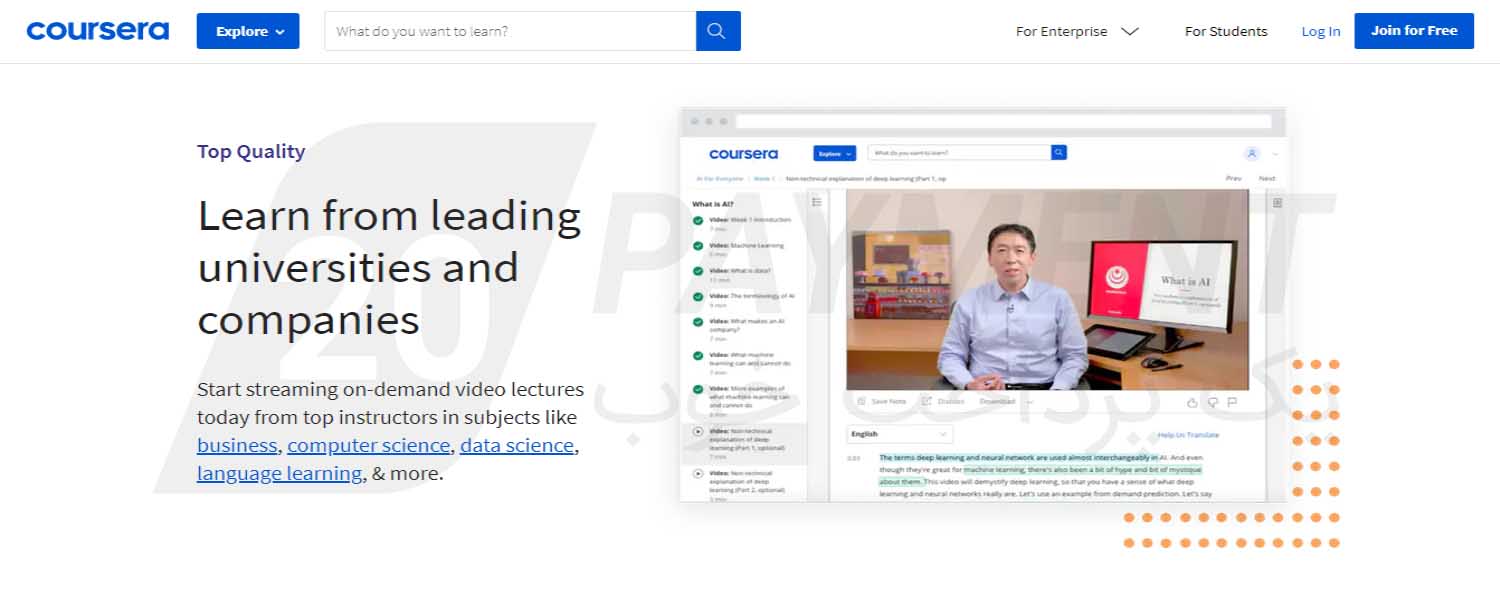Click play icon for deep learning Part 2
Viewport: 1500px width, 607px height.
(697, 474)
